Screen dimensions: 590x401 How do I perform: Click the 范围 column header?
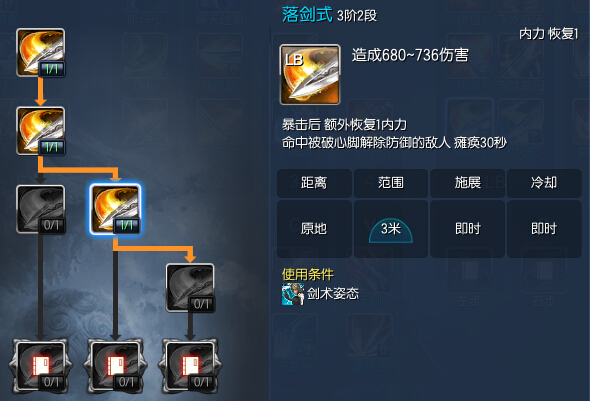391,183
